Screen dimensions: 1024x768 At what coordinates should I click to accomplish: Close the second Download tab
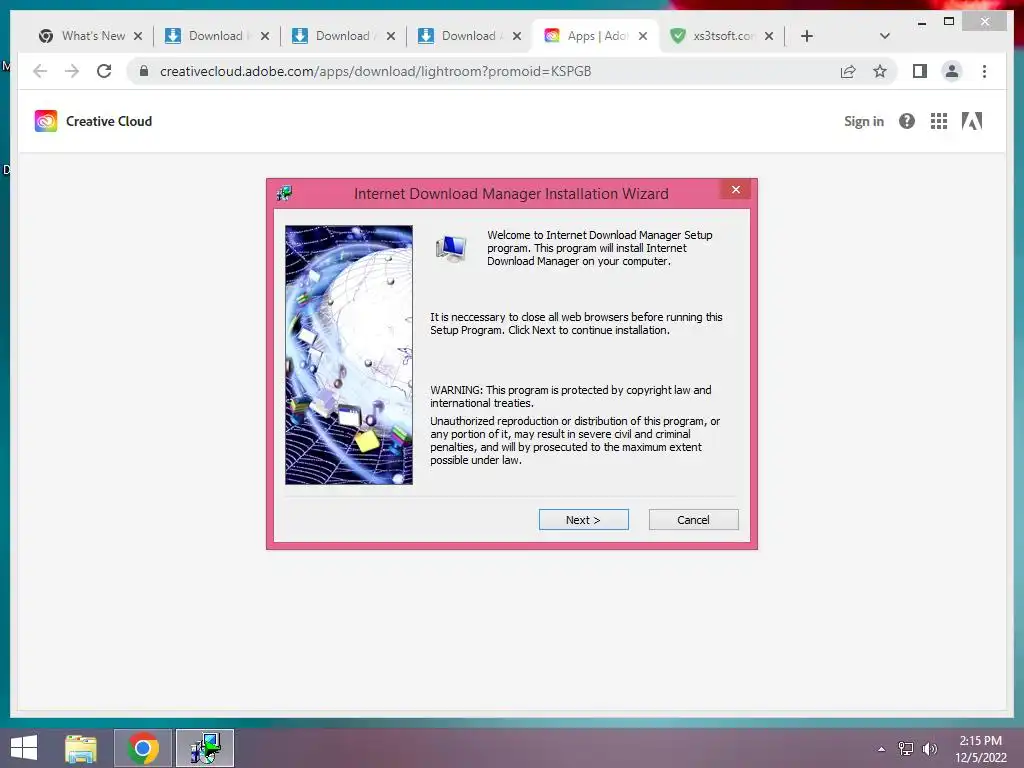coord(391,36)
